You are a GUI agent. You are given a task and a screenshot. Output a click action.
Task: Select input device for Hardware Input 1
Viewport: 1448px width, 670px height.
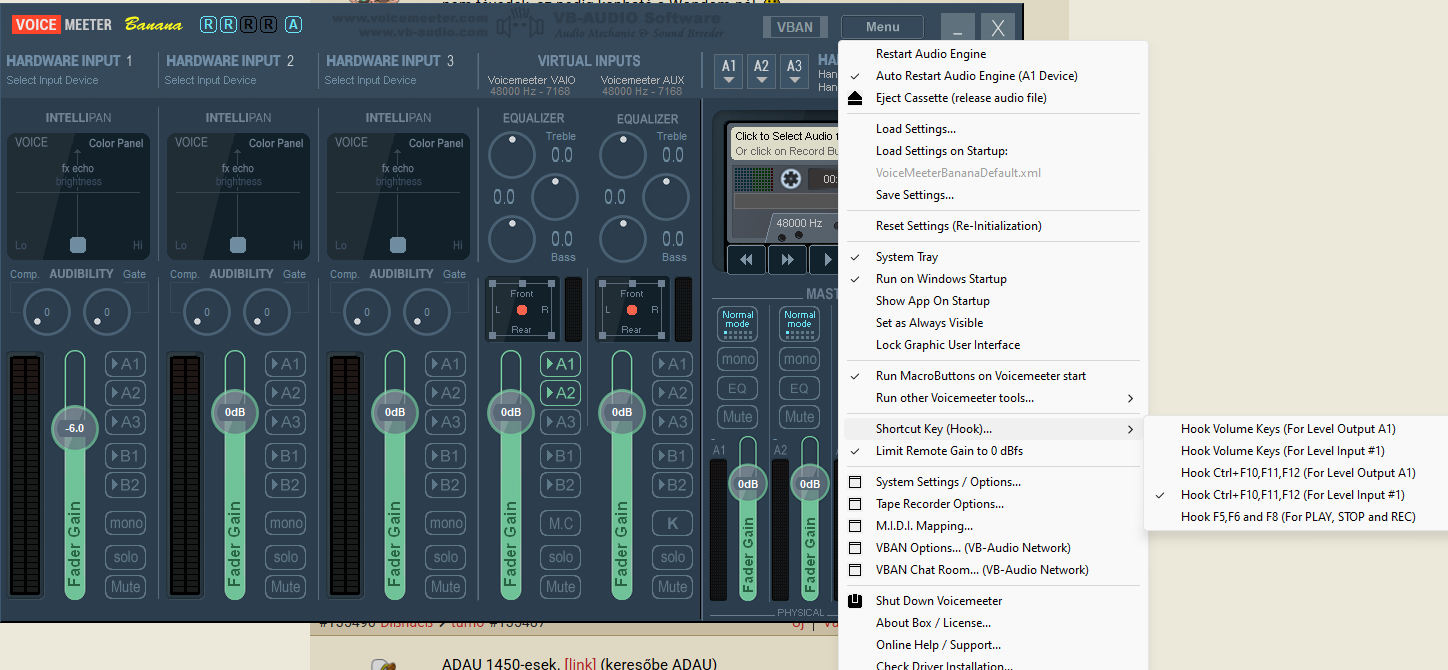click(x=52, y=80)
